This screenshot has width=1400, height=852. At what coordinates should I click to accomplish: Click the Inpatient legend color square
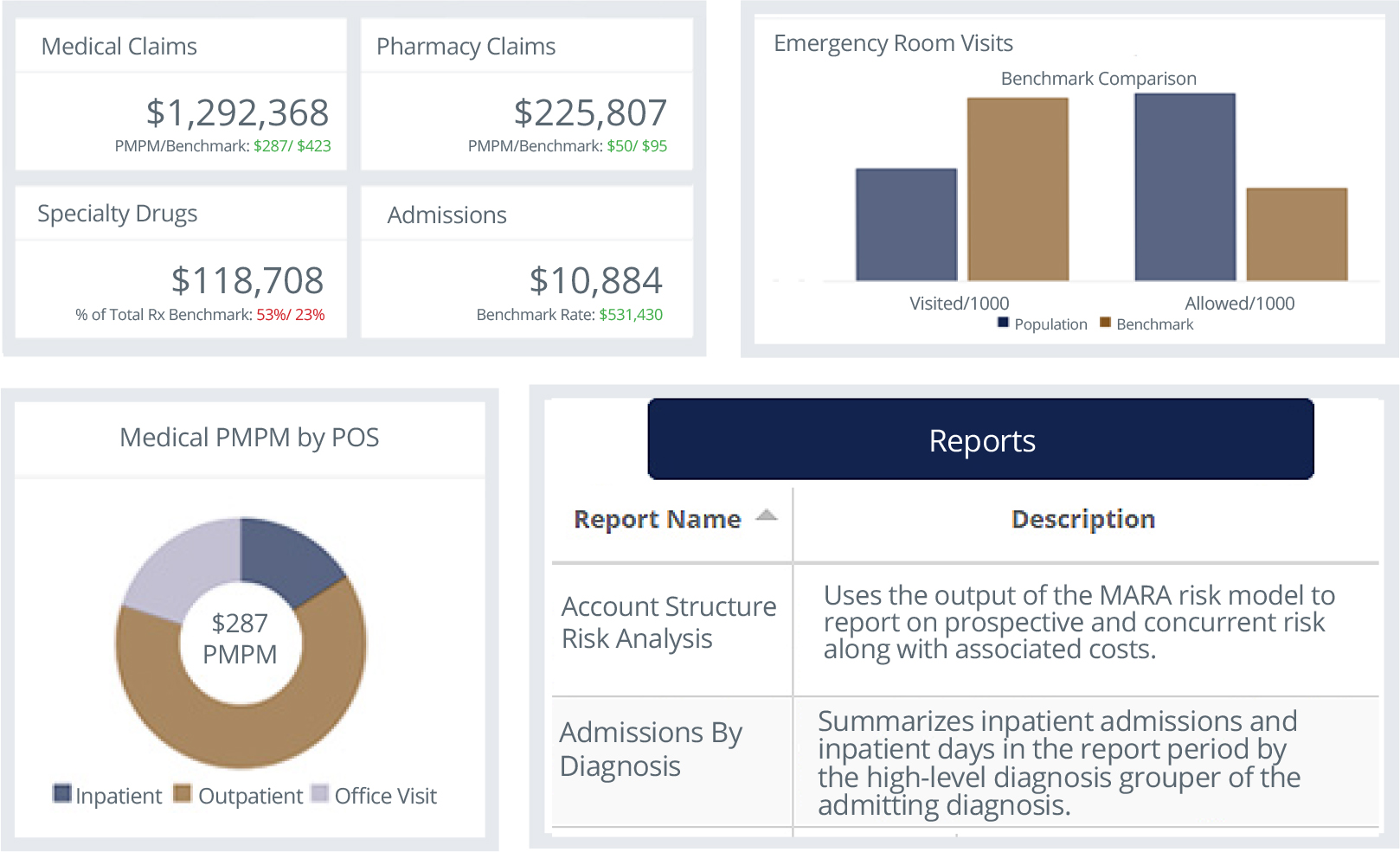pos(62,794)
